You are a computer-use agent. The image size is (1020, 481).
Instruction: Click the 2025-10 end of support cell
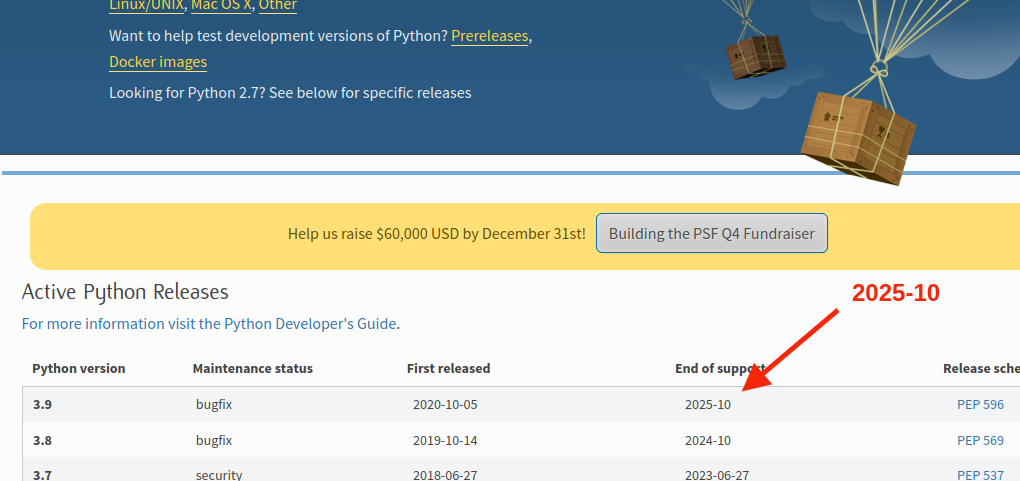point(708,404)
